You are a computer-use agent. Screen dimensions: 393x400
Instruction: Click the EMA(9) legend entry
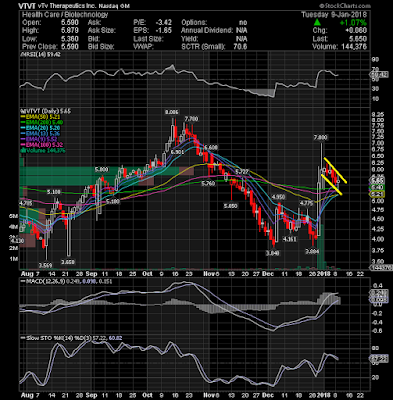(39, 140)
